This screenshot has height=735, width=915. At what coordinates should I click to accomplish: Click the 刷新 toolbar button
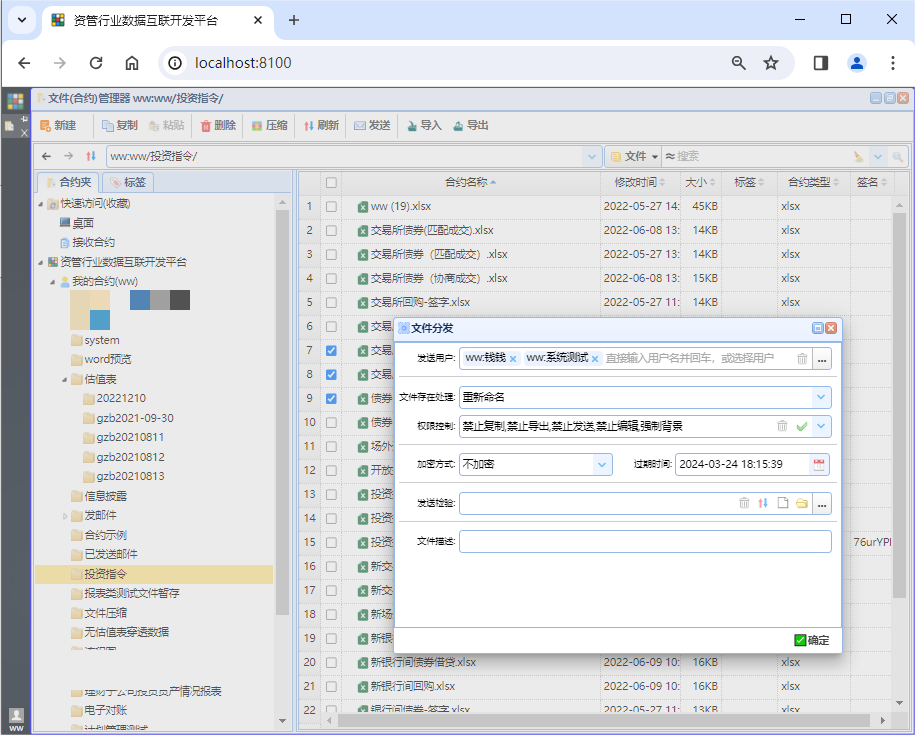pyautogui.click(x=321, y=125)
